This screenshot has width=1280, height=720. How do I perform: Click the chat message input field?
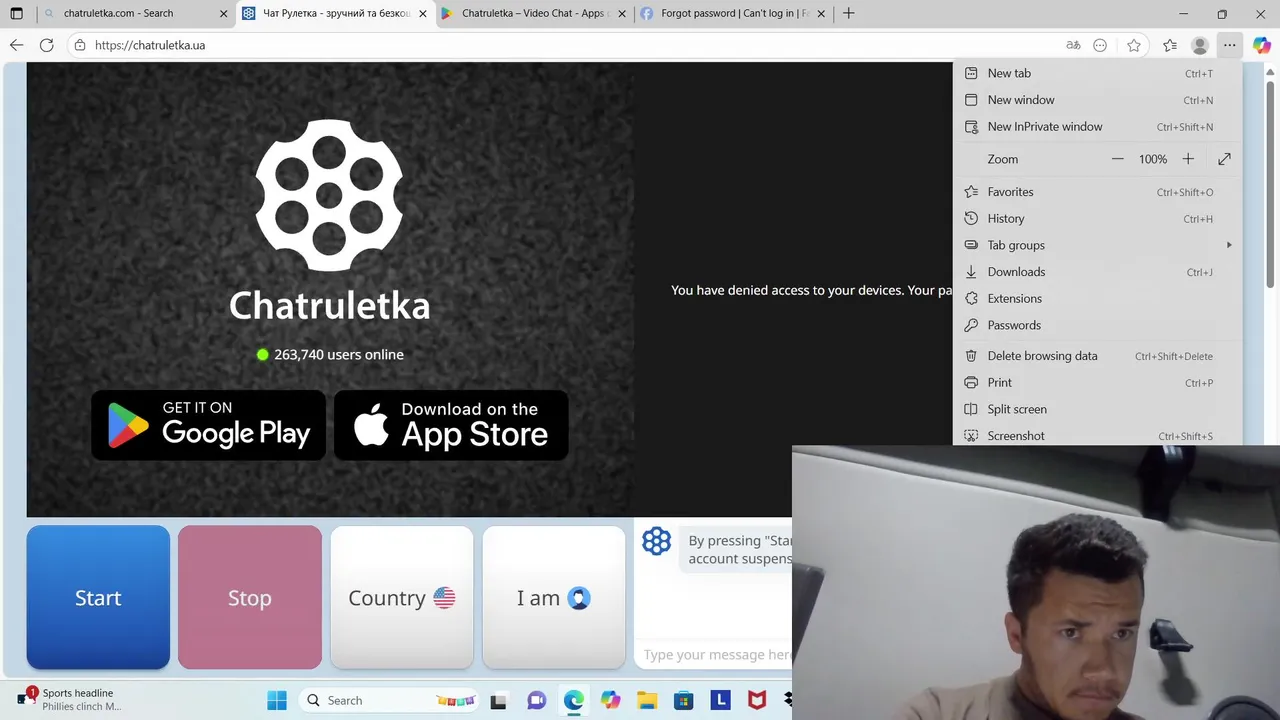(716, 655)
